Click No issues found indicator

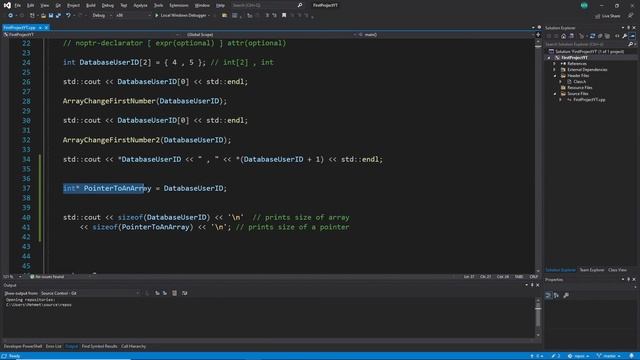pos(47,277)
